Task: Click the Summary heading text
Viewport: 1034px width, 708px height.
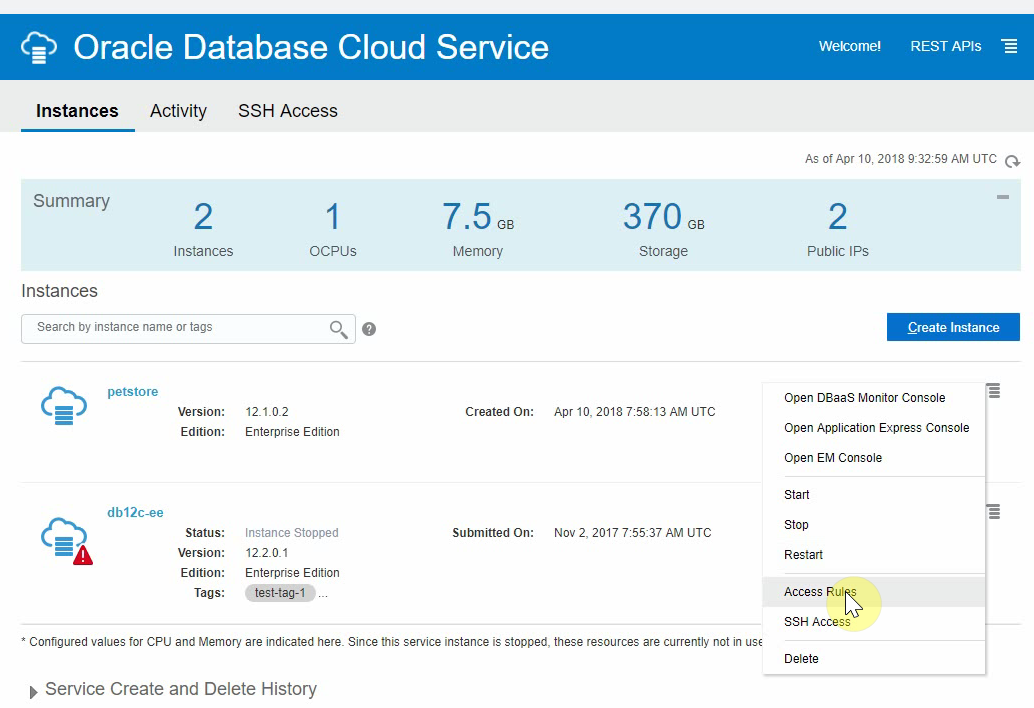Action: (x=71, y=201)
